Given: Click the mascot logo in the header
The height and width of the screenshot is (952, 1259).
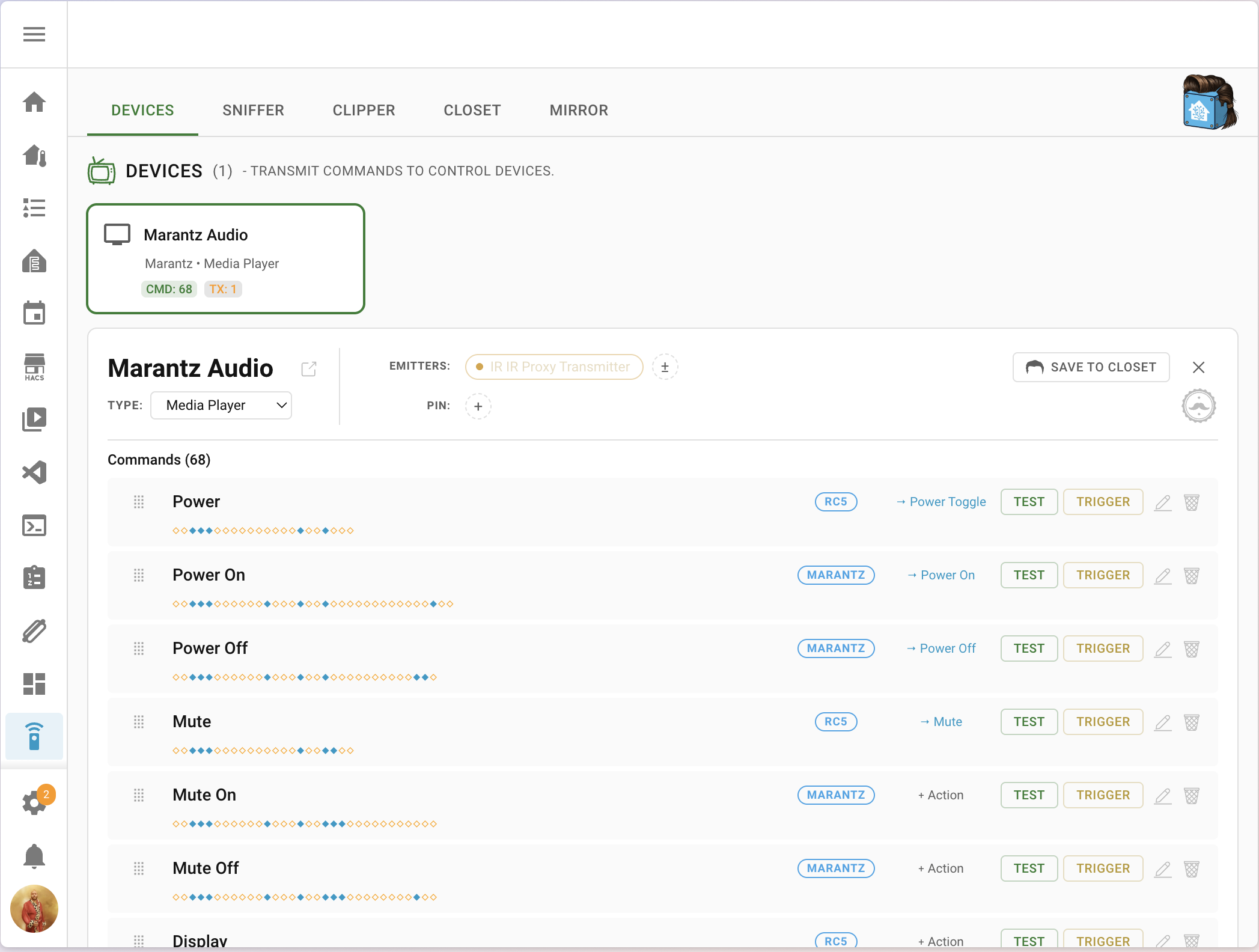Looking at the screenshot, I should pyautogui.click(x=1210, y=102).
